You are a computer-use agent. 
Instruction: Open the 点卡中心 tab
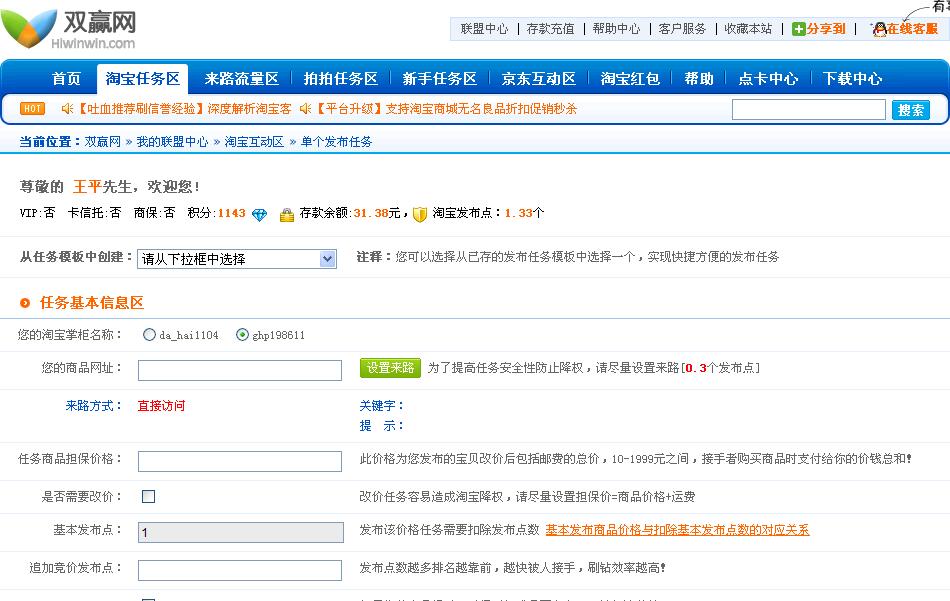tap(768, 79)
